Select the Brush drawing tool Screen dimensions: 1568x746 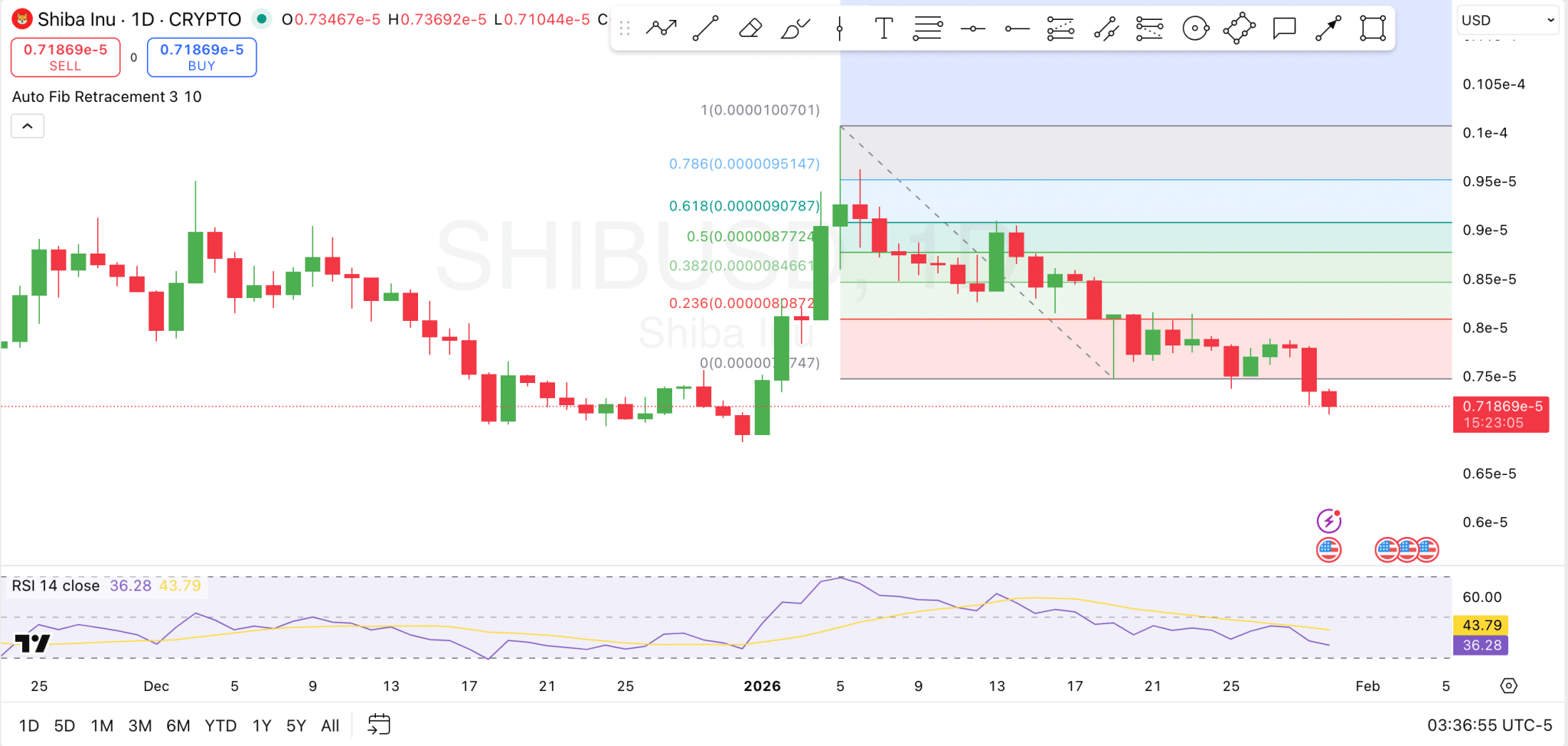pyautogui.click(x=795, y=28)
